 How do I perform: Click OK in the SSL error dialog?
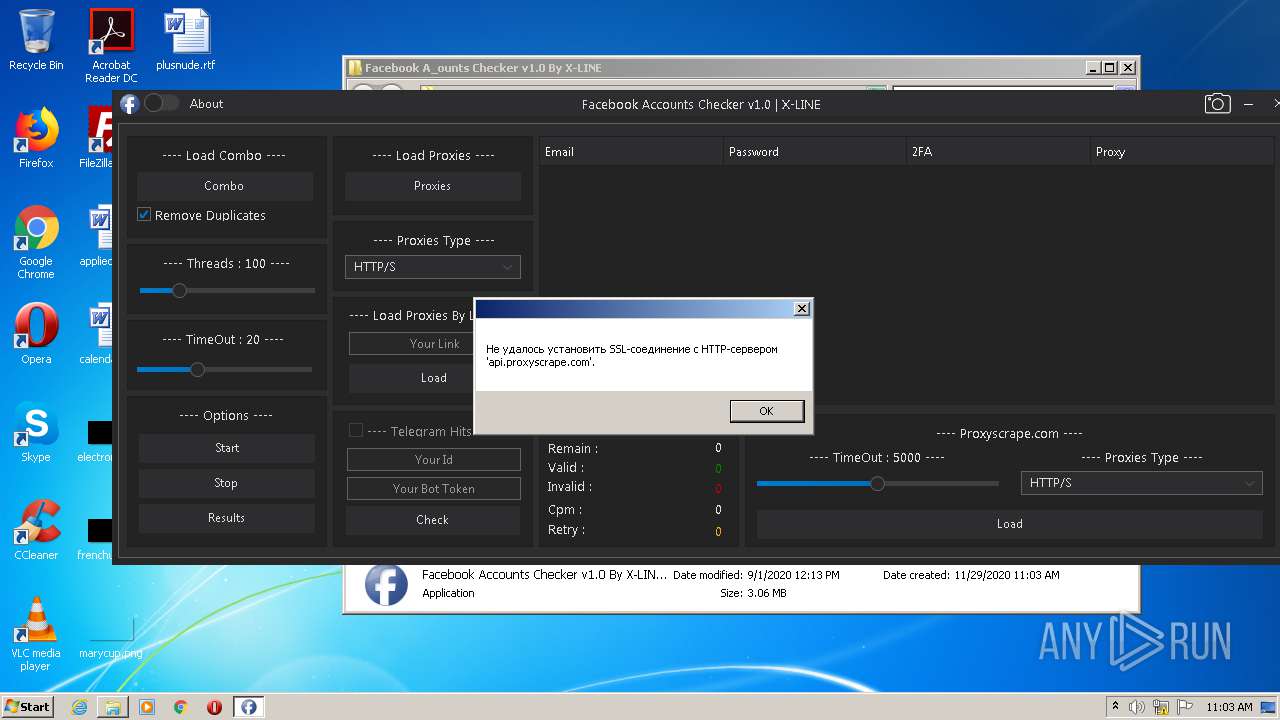767,411
